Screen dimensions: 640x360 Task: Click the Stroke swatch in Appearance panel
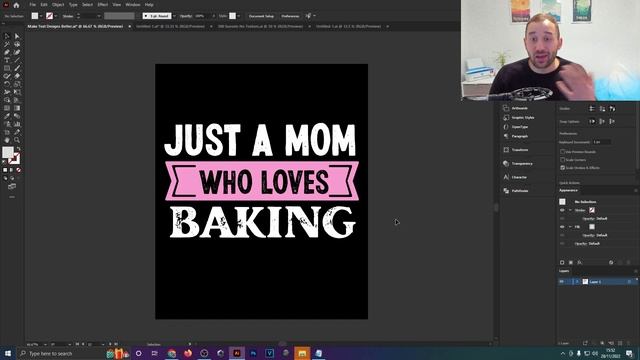point(592,210)
